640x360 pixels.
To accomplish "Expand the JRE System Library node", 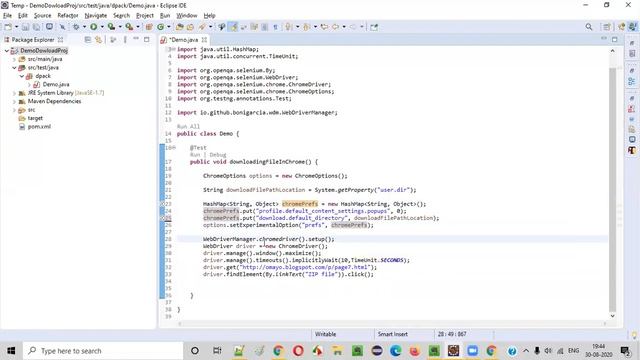I will [x=14, y=93].
